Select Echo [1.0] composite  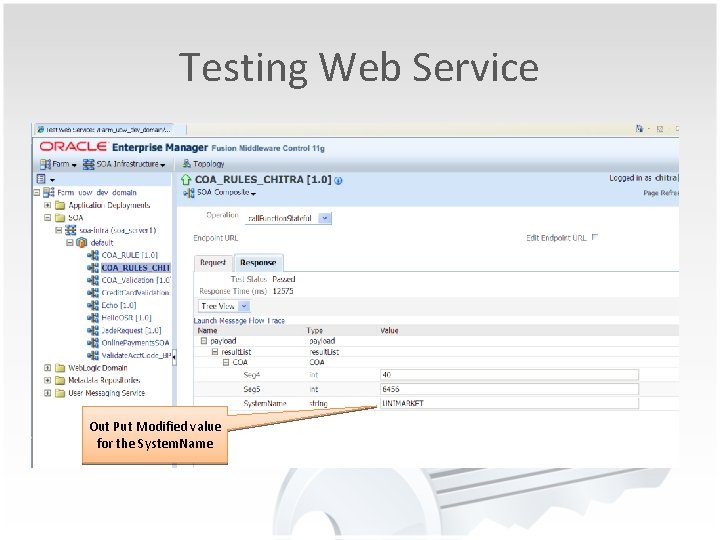pyautogui.click(x=119, y=305)
